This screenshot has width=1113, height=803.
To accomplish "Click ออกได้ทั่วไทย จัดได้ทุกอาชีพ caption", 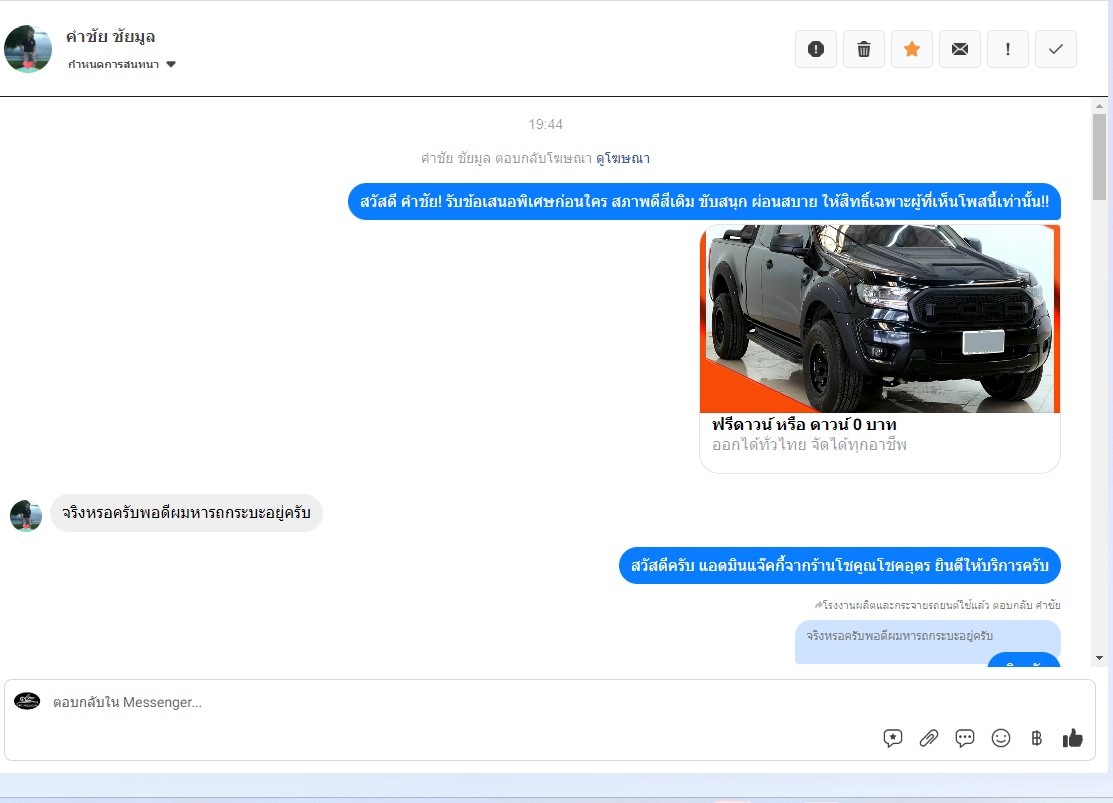I will [809, 445].
